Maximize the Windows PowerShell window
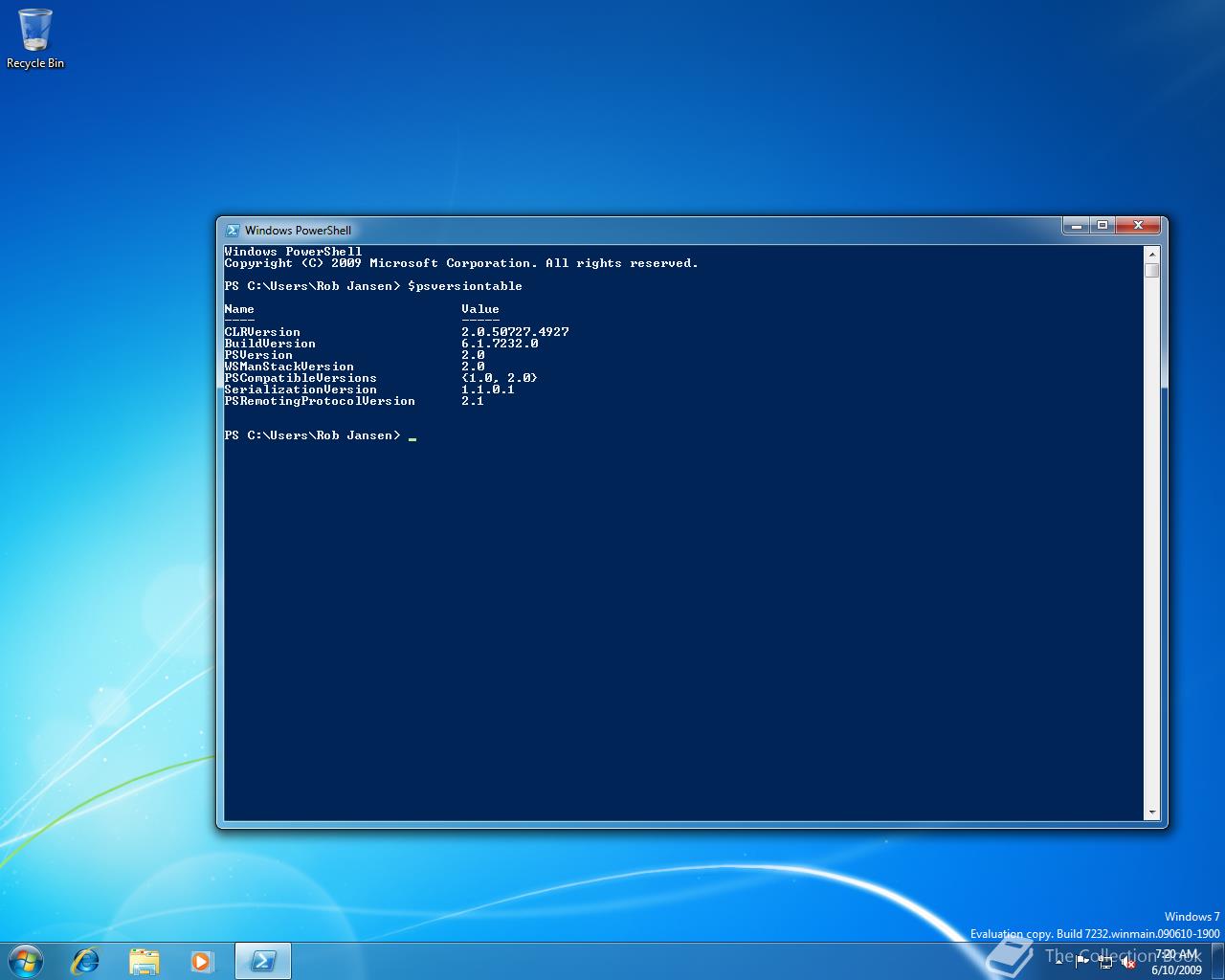1225x980 pixels. tap(1102, 226)
